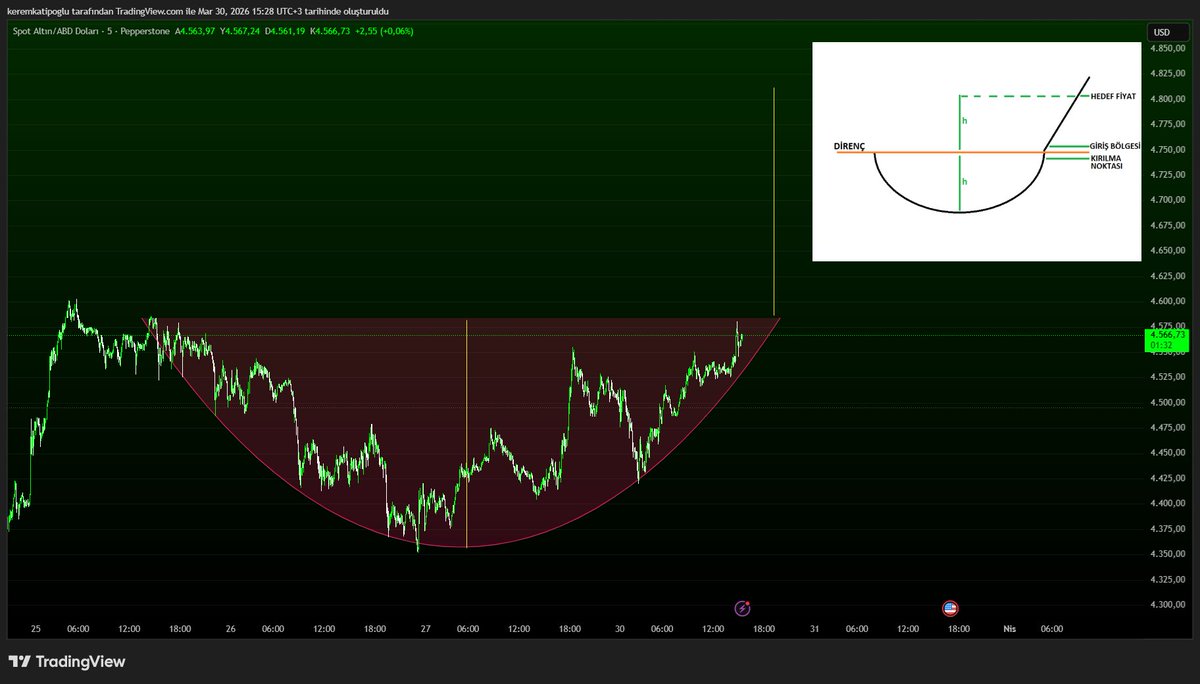Click the 4.600,00 price axis label

pos(1169,301)
